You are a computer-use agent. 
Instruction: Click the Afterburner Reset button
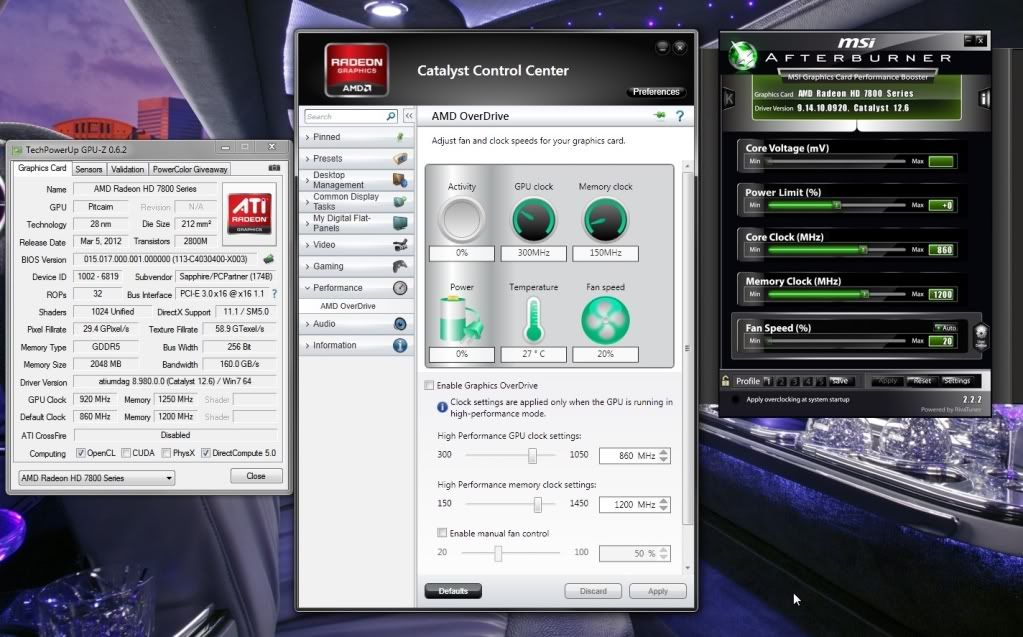(x=922, y=381)
